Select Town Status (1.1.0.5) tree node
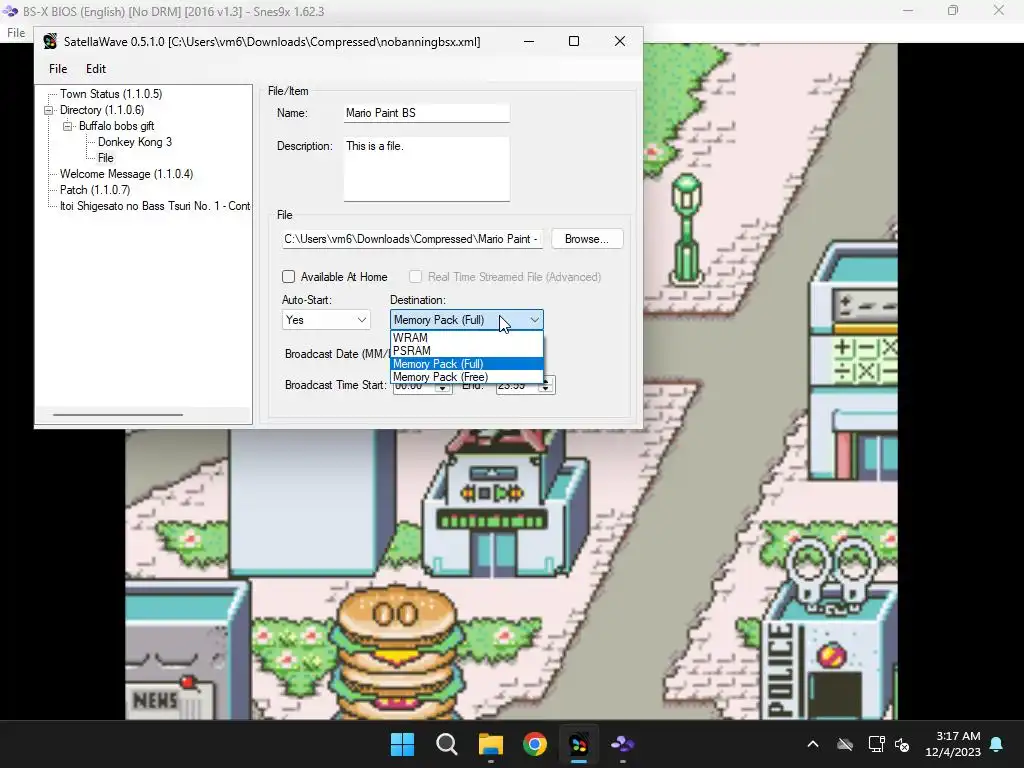The height and width of the screenshot is (768, 1024). click(x=111, y=94)
